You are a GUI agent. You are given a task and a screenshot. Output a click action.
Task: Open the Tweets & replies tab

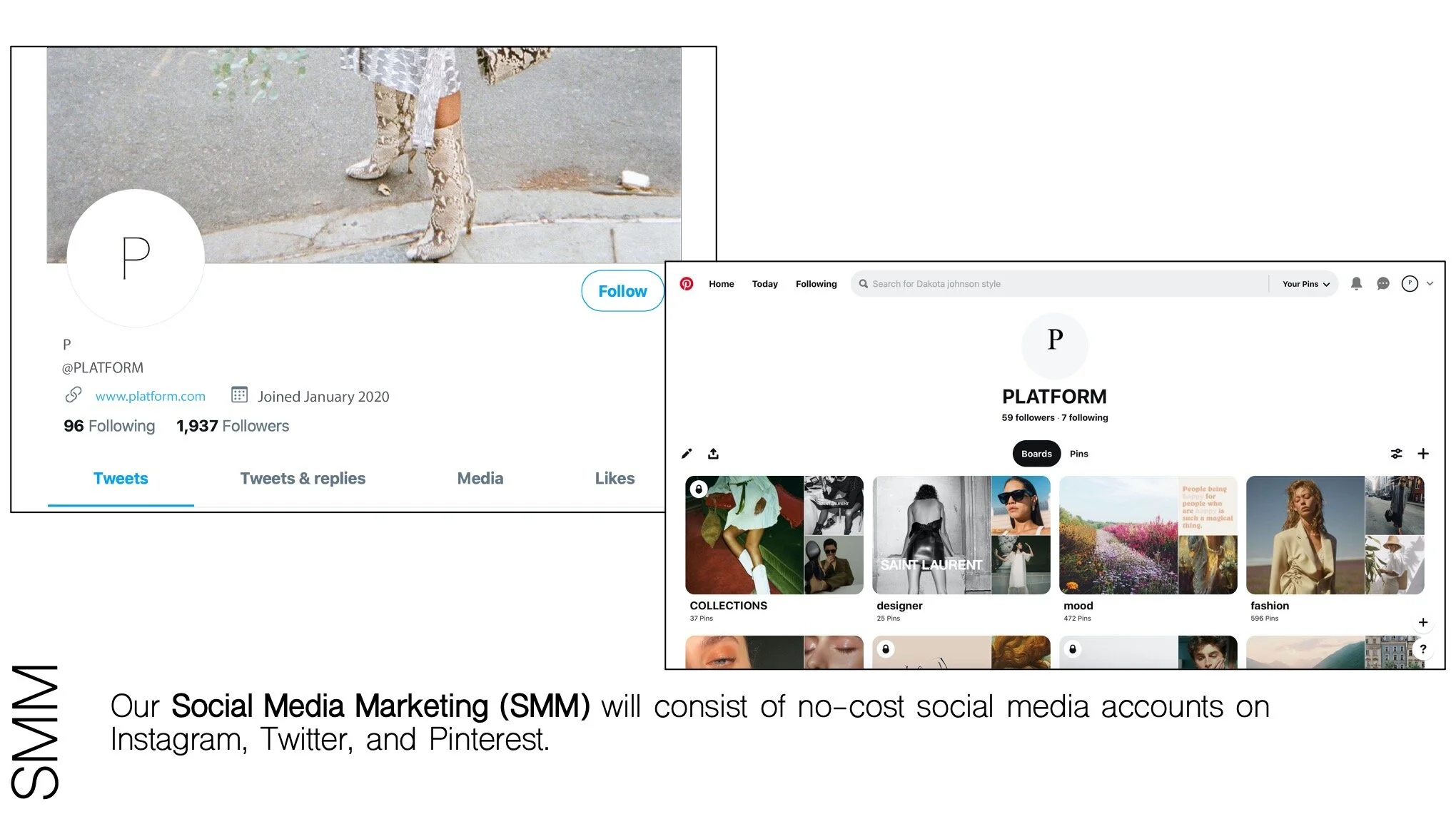pos(303,479)
